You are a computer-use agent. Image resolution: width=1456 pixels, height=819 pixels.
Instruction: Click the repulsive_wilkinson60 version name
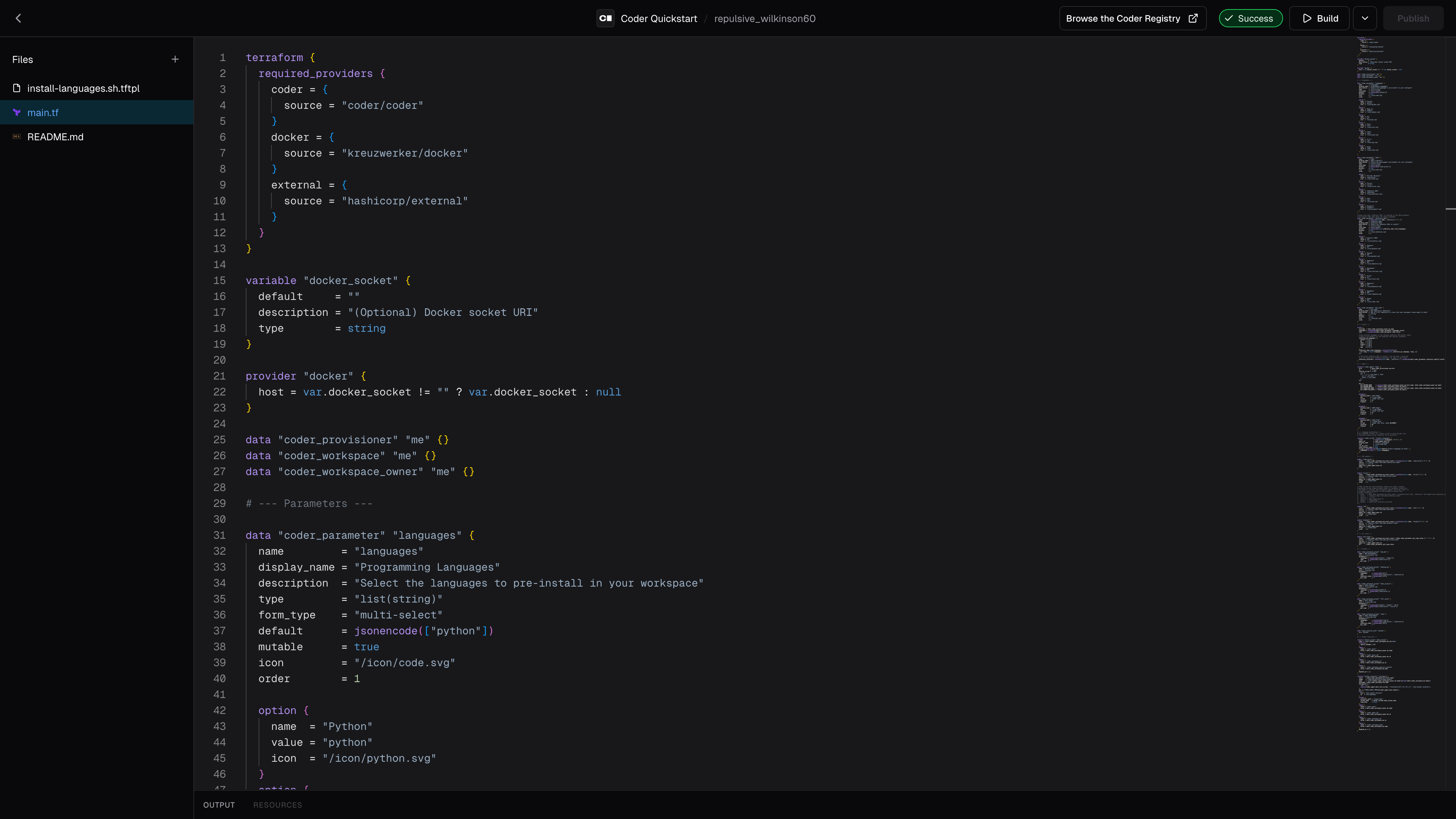(765, 18)
